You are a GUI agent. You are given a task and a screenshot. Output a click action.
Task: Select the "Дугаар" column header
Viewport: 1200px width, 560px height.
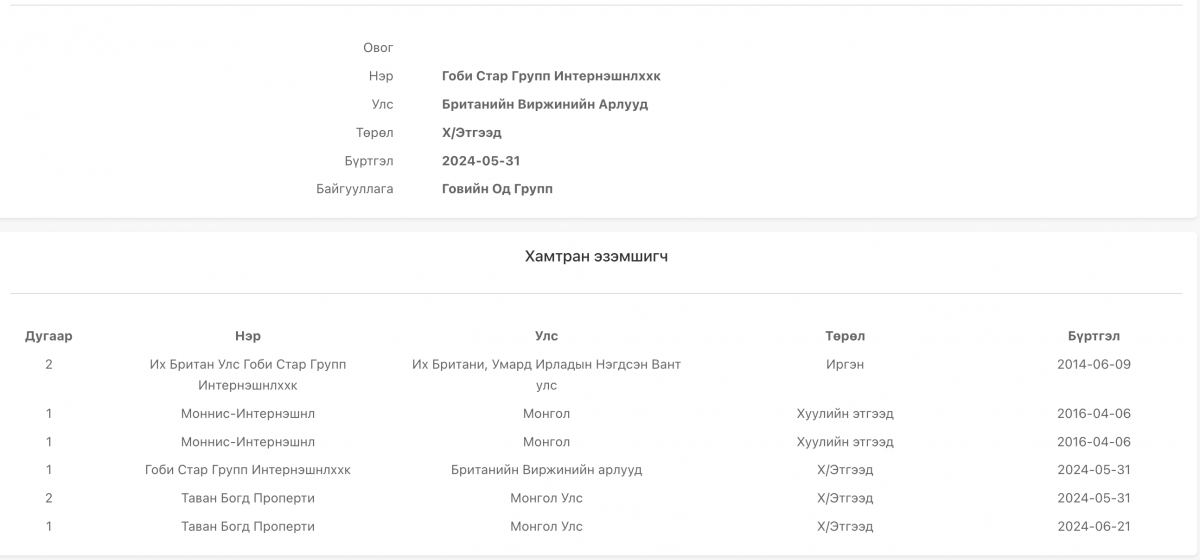click(x=48, y=336)
